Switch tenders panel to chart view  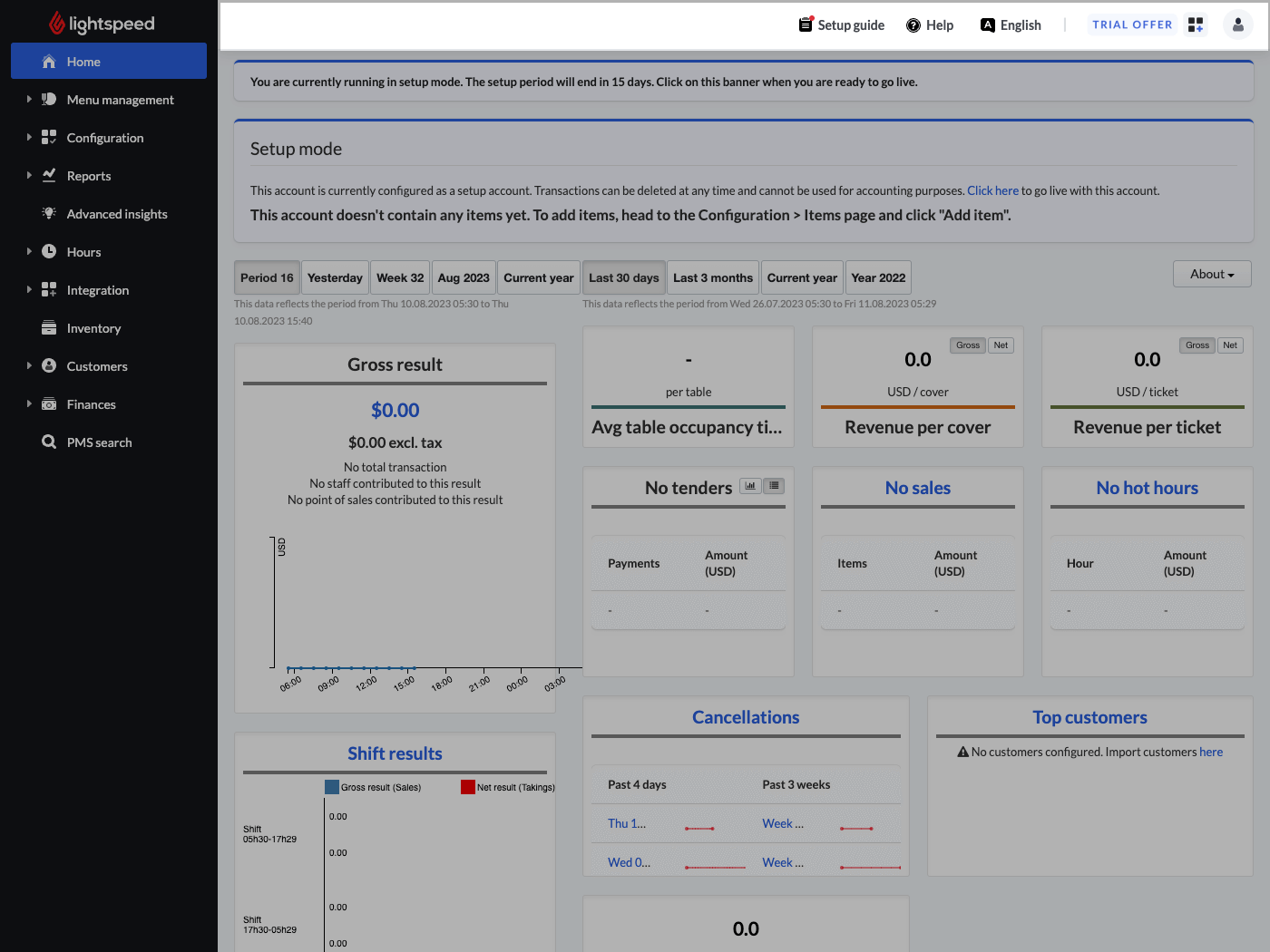(750, 486)
